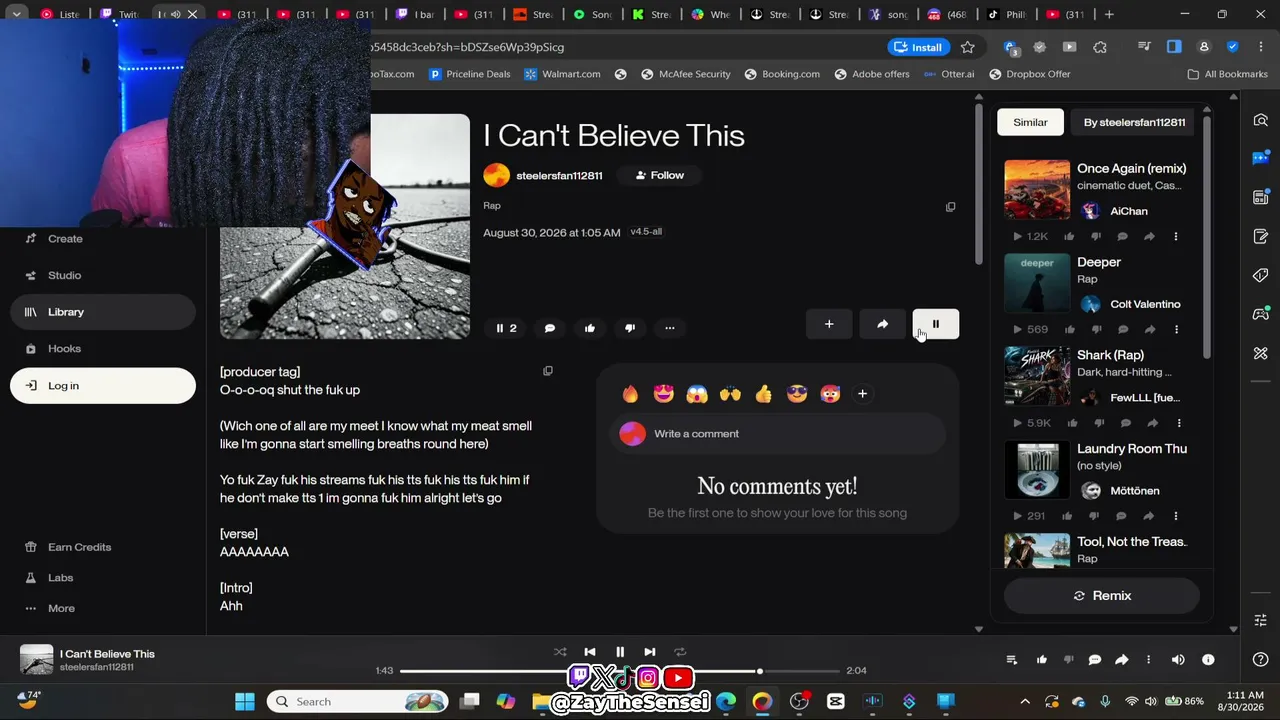The image size is (1280, 720).
Task: Play Laundry Room Thu from its play count
Action: pos(1029,516)
